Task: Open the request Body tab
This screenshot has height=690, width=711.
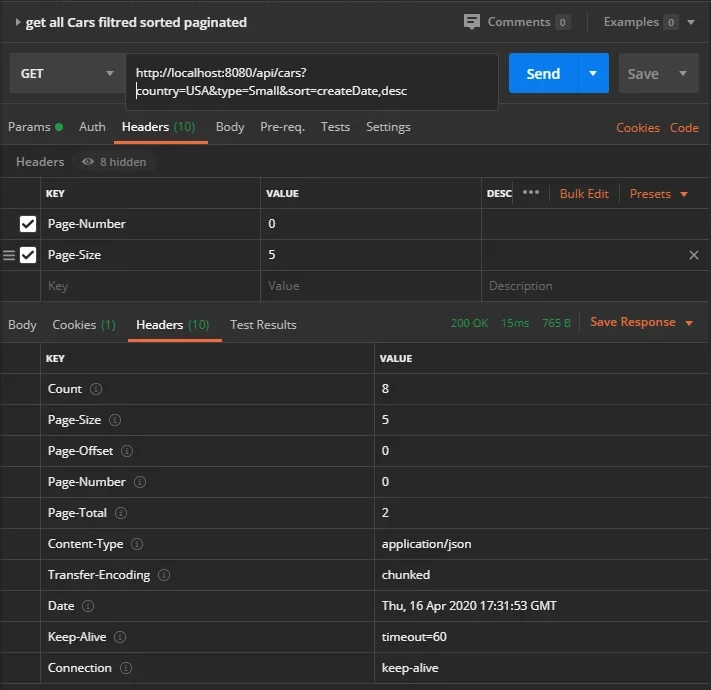Action: pyautogui.click(x=230, y=127)
